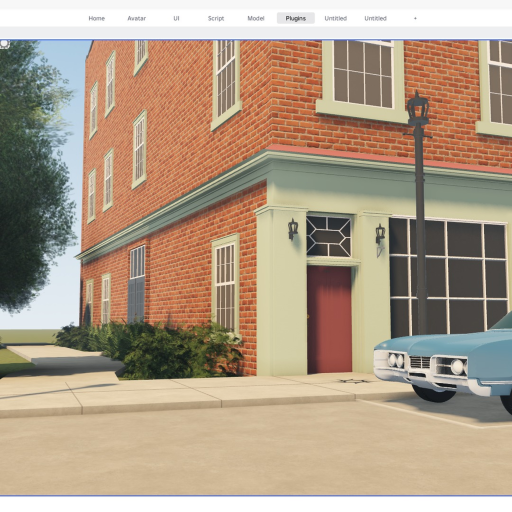Select the blue vintage car model
The height and width of the screenshot is (512, 512).
tap(443, 363)
